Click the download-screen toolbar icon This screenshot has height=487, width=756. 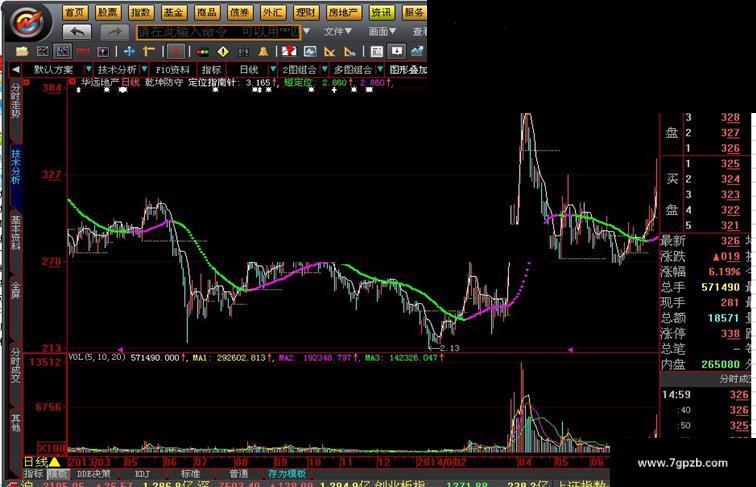pos(397,51)
